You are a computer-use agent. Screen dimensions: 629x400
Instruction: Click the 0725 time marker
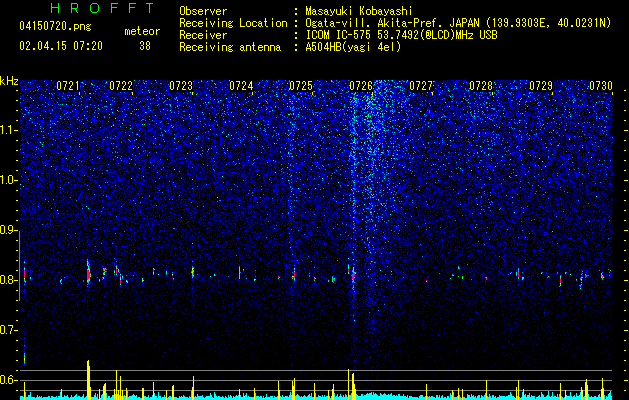point(301,86)
